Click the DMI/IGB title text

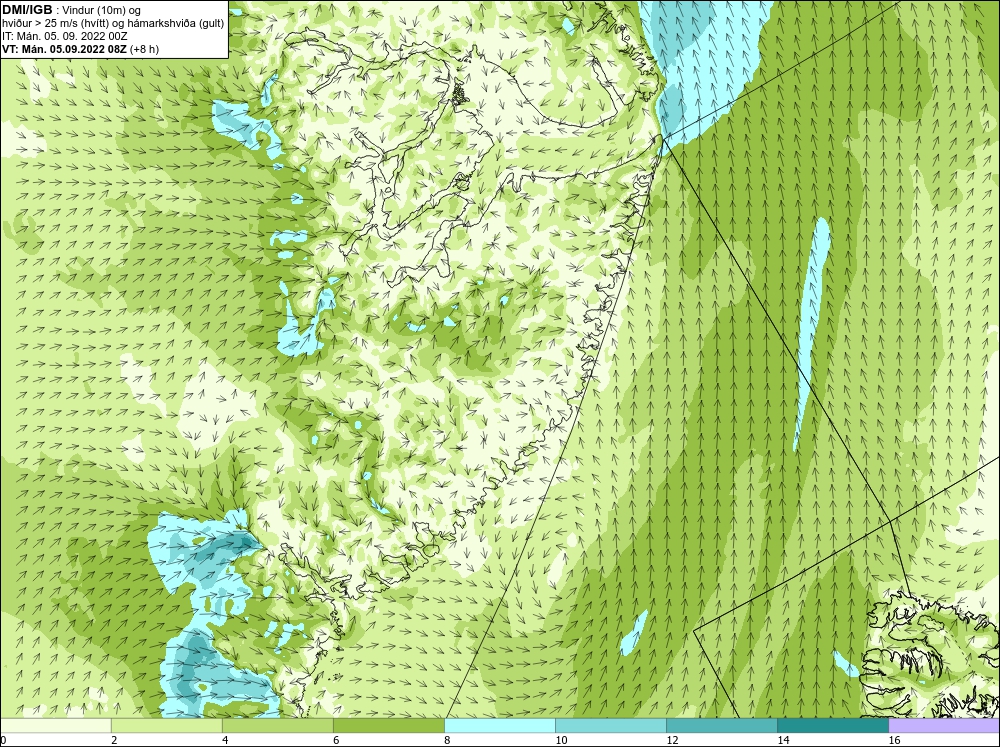click(27, 10)
